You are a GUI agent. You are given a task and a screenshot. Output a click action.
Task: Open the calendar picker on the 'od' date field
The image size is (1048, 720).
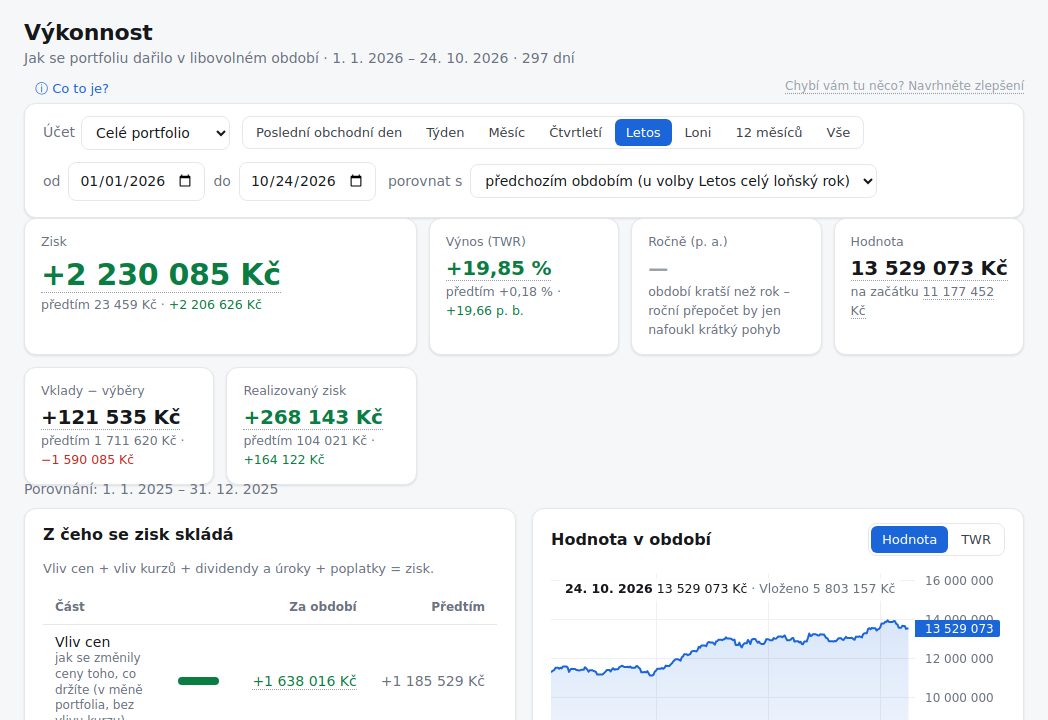[185, 181]
